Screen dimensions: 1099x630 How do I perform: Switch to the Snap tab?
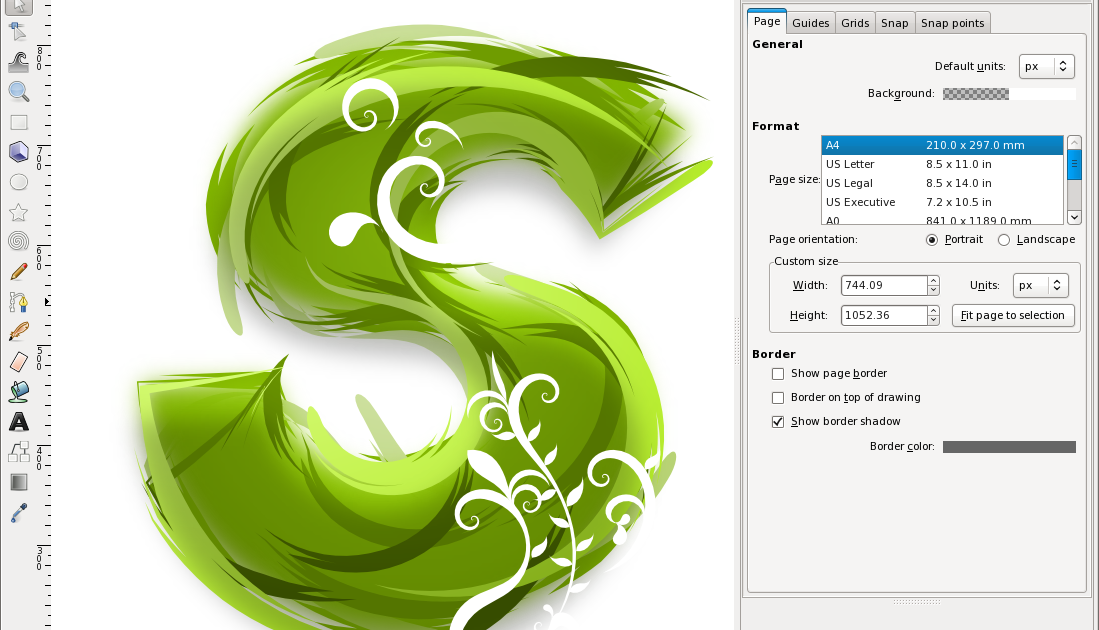(894, 23)
